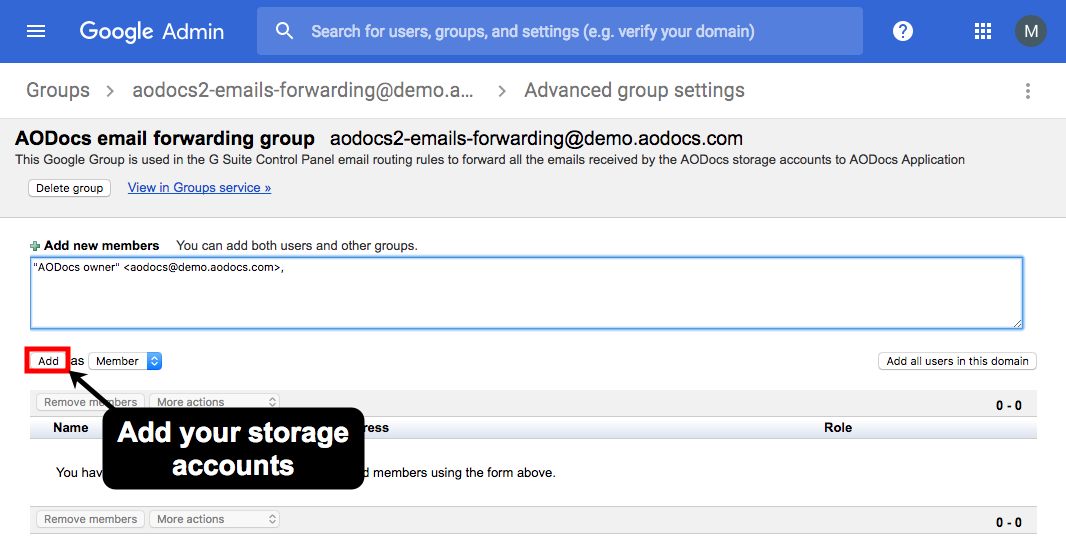Viewport: 1066px width, 553px height.
Task: Focus the search for users and groups field
Action: [560, 31]
